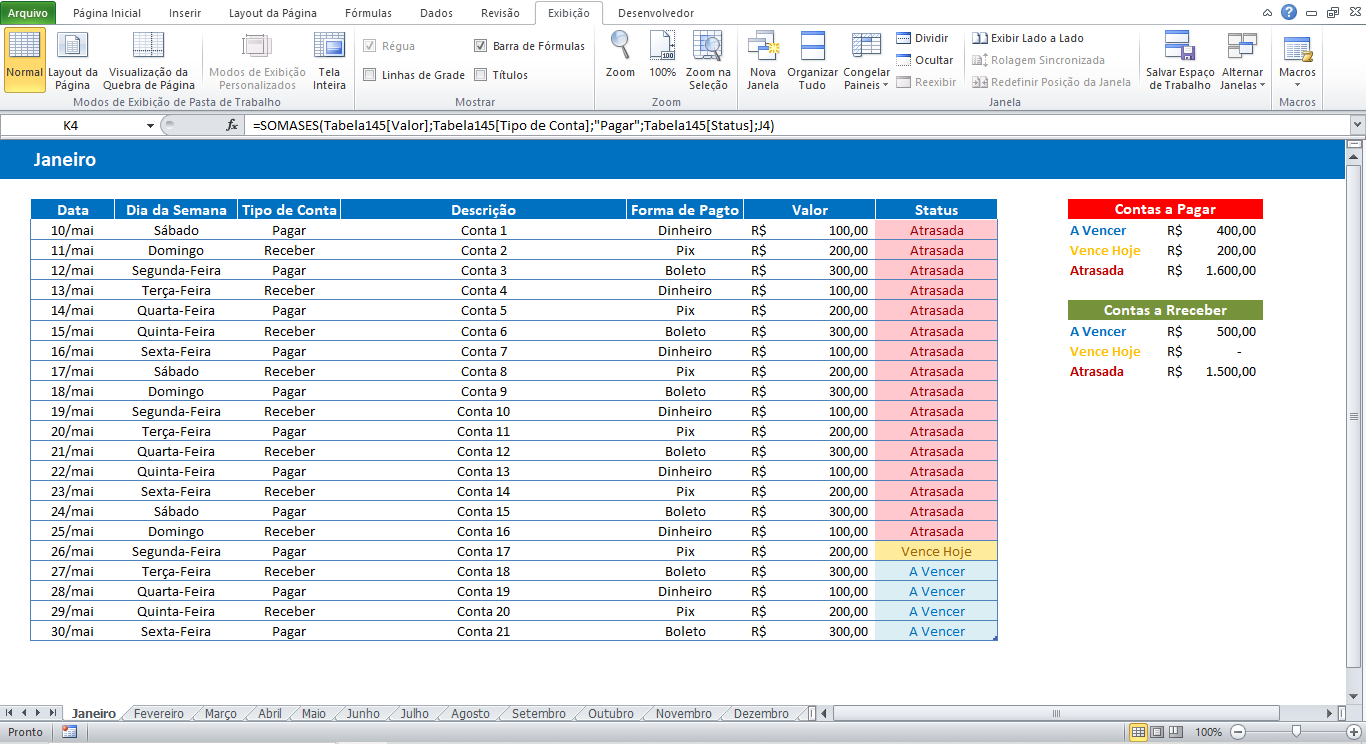This screenshot has width=1366, height=744.
Task: Select the 'Vence Hoje' status cell in table
Action: 936,551
